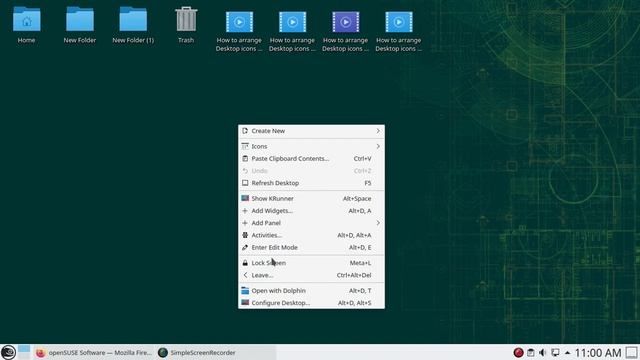
Task: Select Lock Screen menu entry
Action: pyautogui.click(x=311, y=263)
